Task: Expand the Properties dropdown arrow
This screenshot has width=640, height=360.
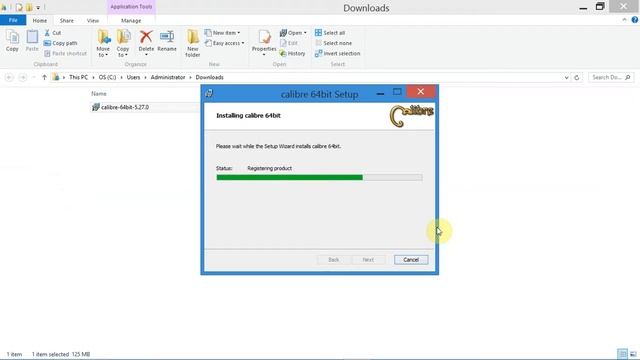Action: (264, 55)
